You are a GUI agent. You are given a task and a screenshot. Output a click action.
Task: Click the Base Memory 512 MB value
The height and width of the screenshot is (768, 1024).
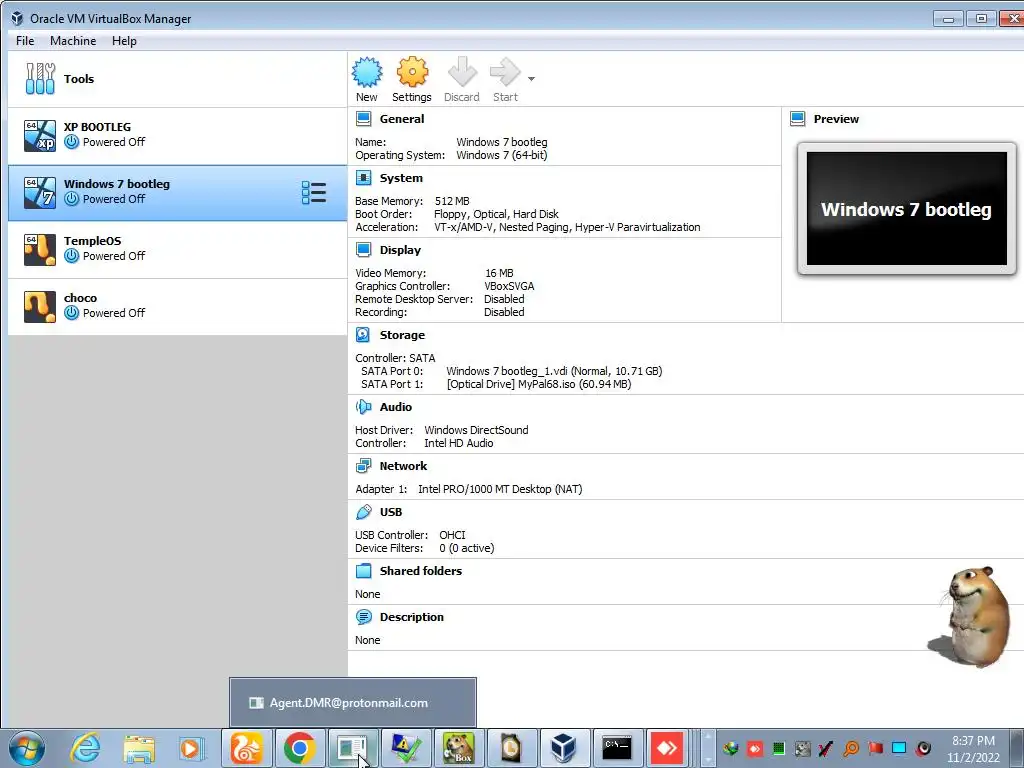(452, 201)
